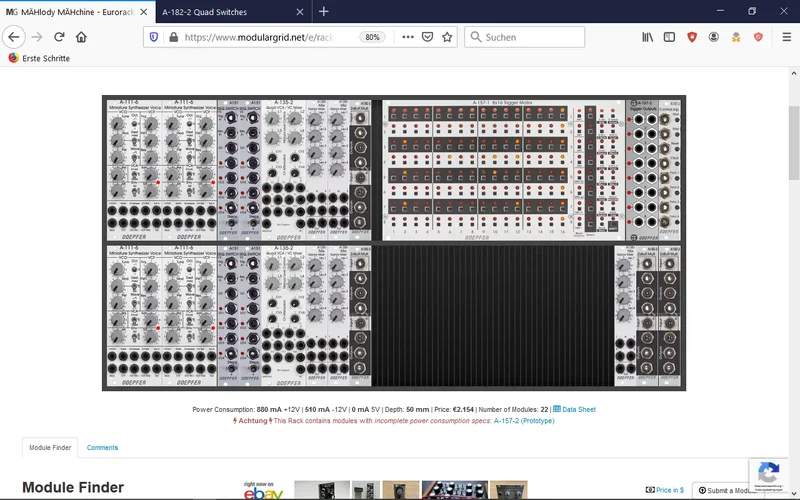Viewport: 800px width, 500px height.
Task: Click the eBay logo
Action: pos(263,491)
